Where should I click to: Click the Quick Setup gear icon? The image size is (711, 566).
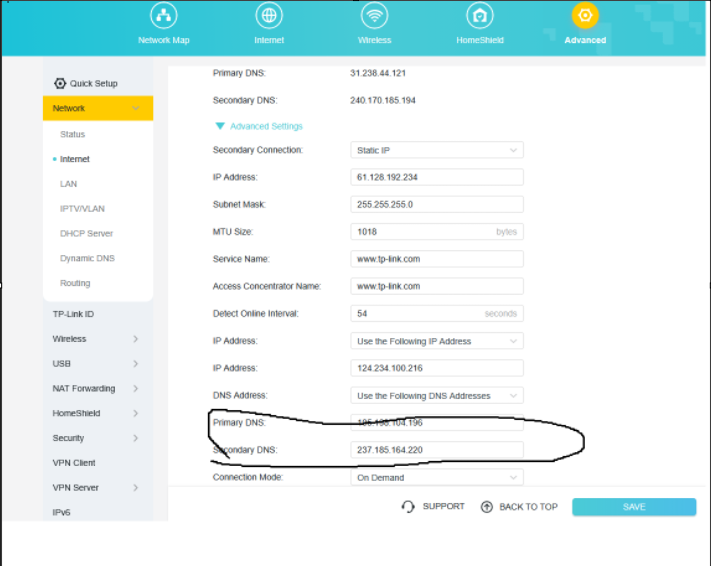point(60,83)
